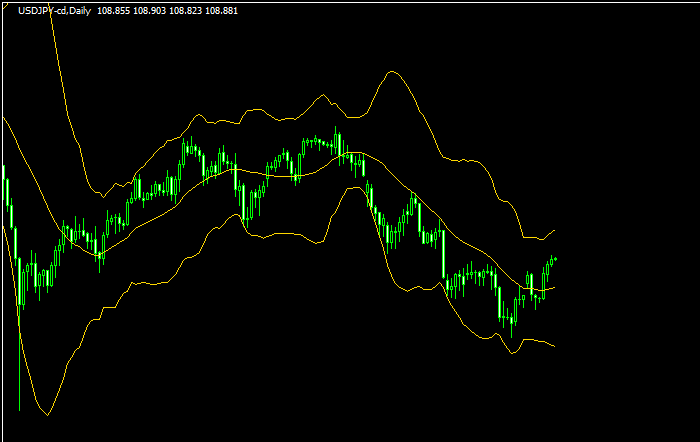Select the 108.881 close price value
The height and width of the screenshot is (442, 700).
point(221,11)
